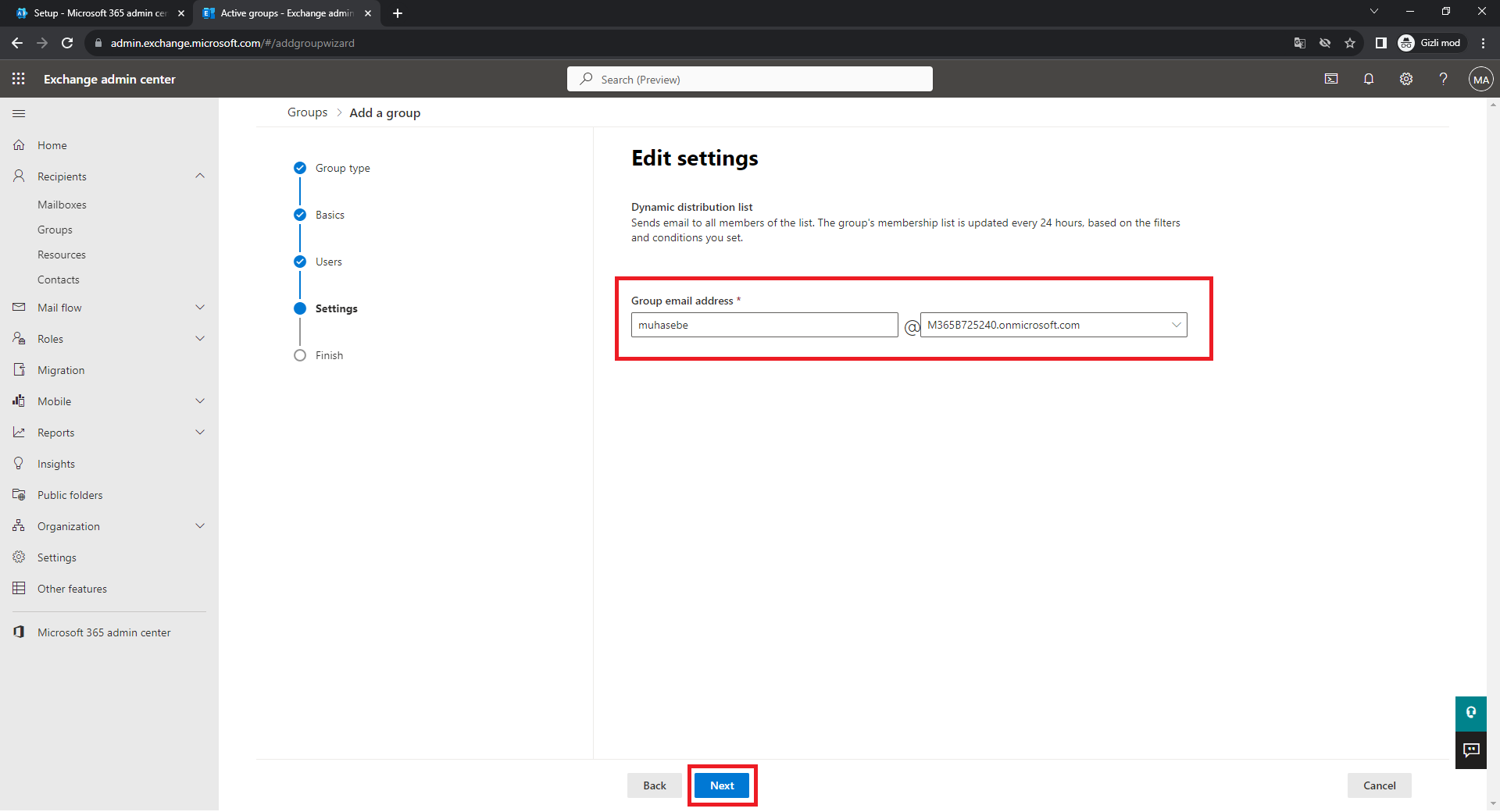Click the notifications bell icon
This screenshot has width=1500, height=812.
tap(1368, 79)
